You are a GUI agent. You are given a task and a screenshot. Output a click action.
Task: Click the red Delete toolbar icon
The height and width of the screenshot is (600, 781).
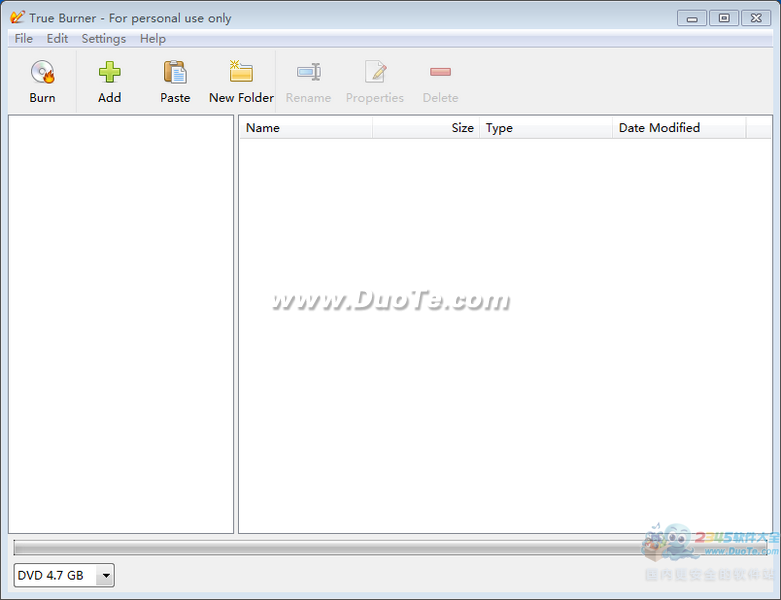(x=440, y=72)
